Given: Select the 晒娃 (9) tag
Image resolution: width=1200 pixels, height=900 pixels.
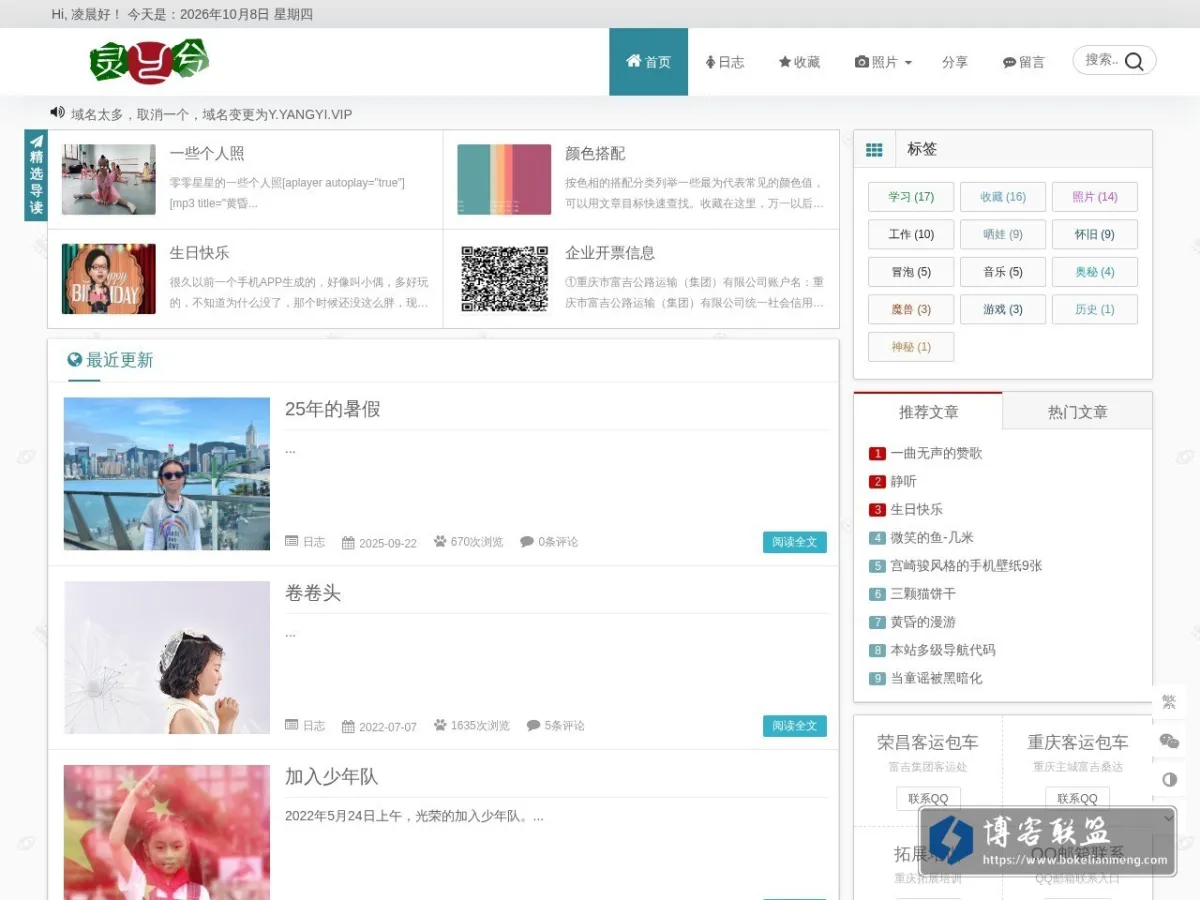Looking at the screenshot, I should coord(1003,234).
